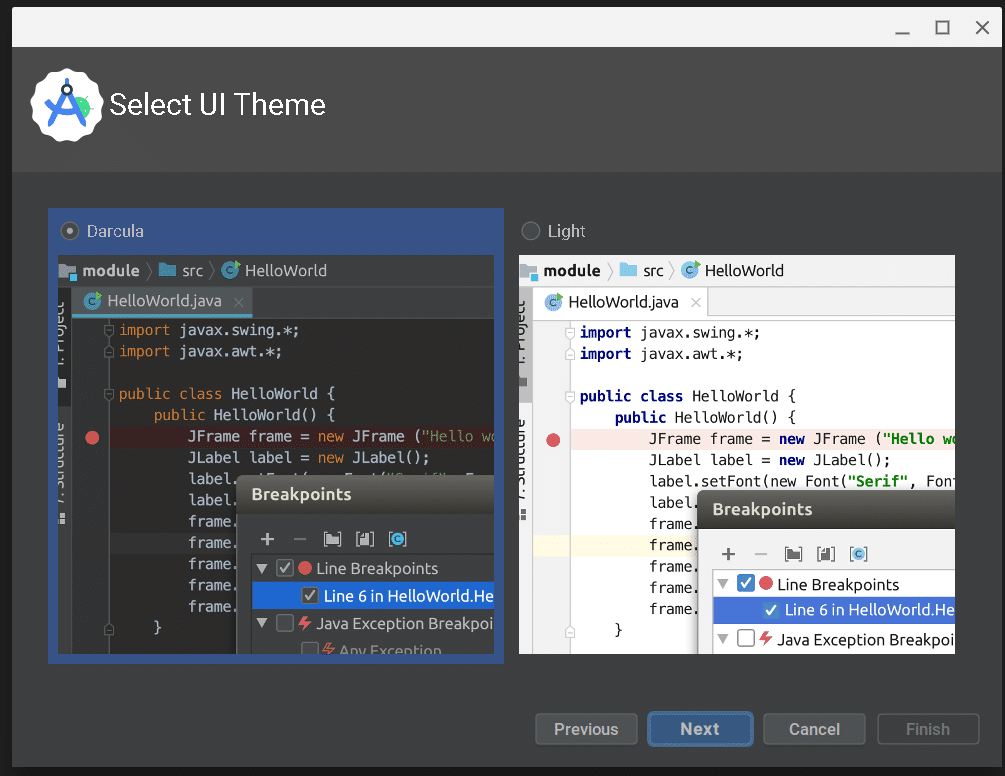Click group-by-file icon in Light Breakpoints toolbar
This screenshot has height=776, width=1005.
pyautogui.click(x=826, y=554)
